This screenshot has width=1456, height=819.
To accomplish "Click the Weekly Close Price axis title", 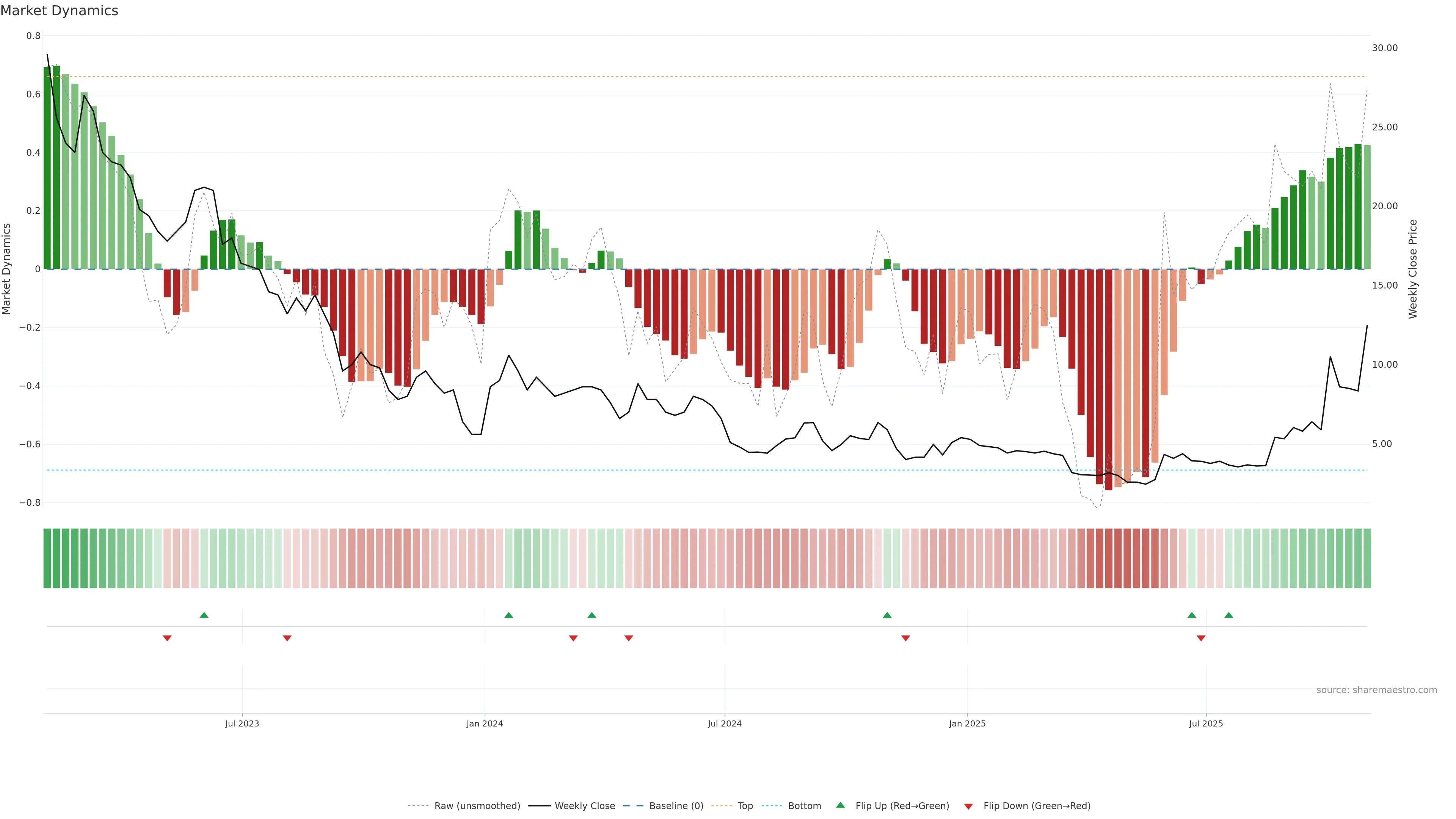I will click(x=1412, y=269).
